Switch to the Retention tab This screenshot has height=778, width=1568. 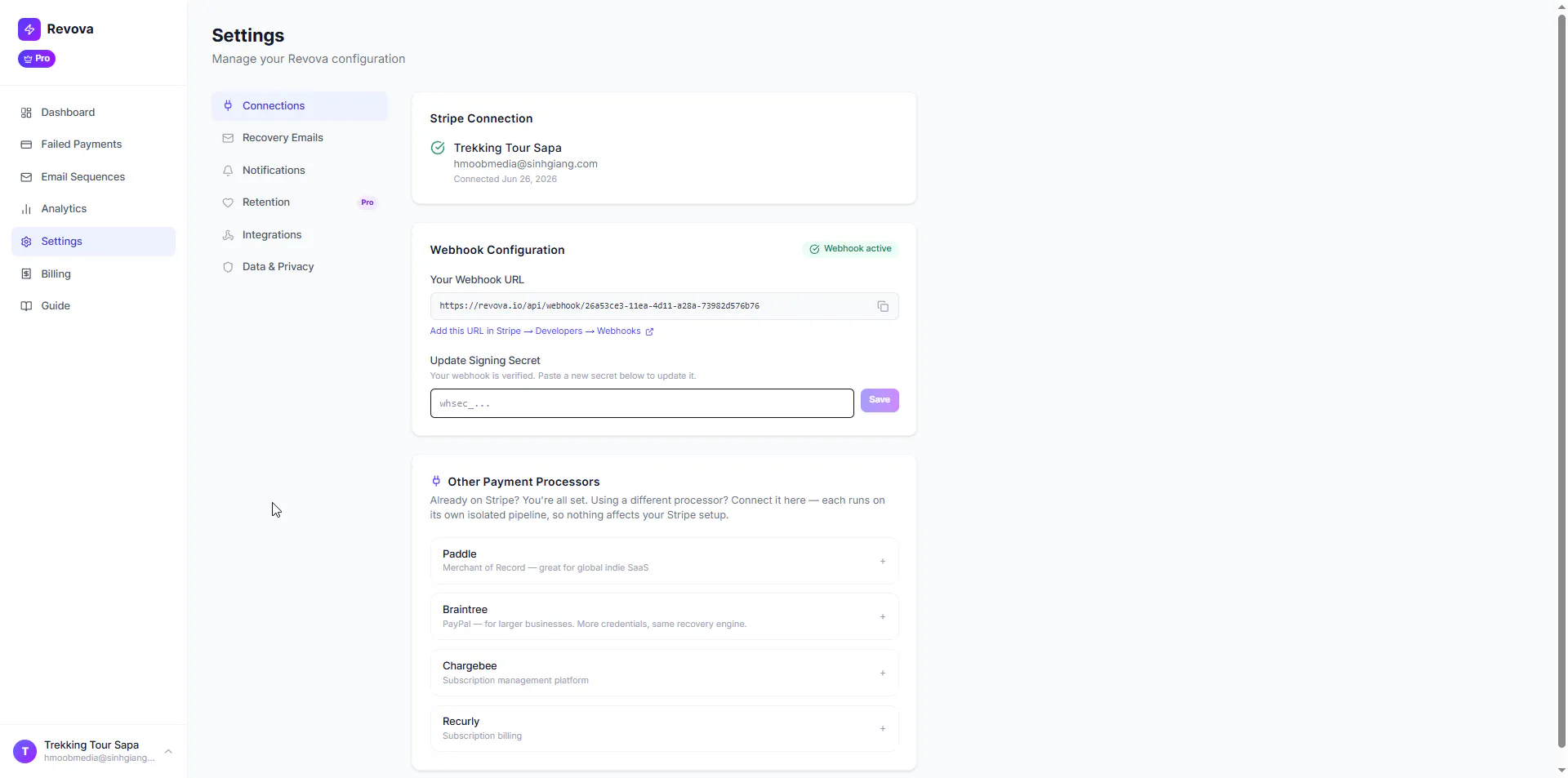click(x=300, y=202)
